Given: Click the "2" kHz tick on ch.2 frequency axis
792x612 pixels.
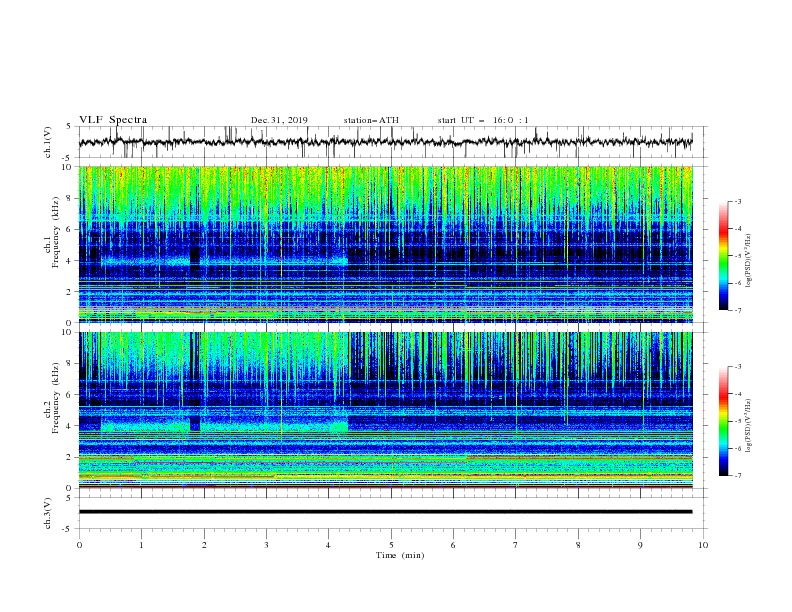Looking at the screenshot, I should pyautogui.click(x=71, y=457).
